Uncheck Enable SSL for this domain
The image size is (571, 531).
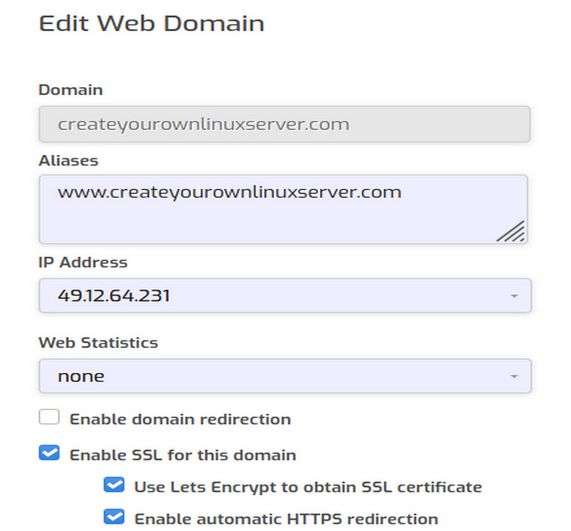(49, 453)
